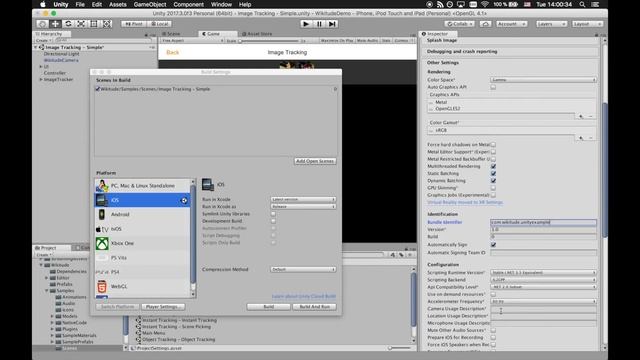Click plus icon under Color Gamut list
Image resolution: width=640 pixels, height=360 pixels.
581,138
